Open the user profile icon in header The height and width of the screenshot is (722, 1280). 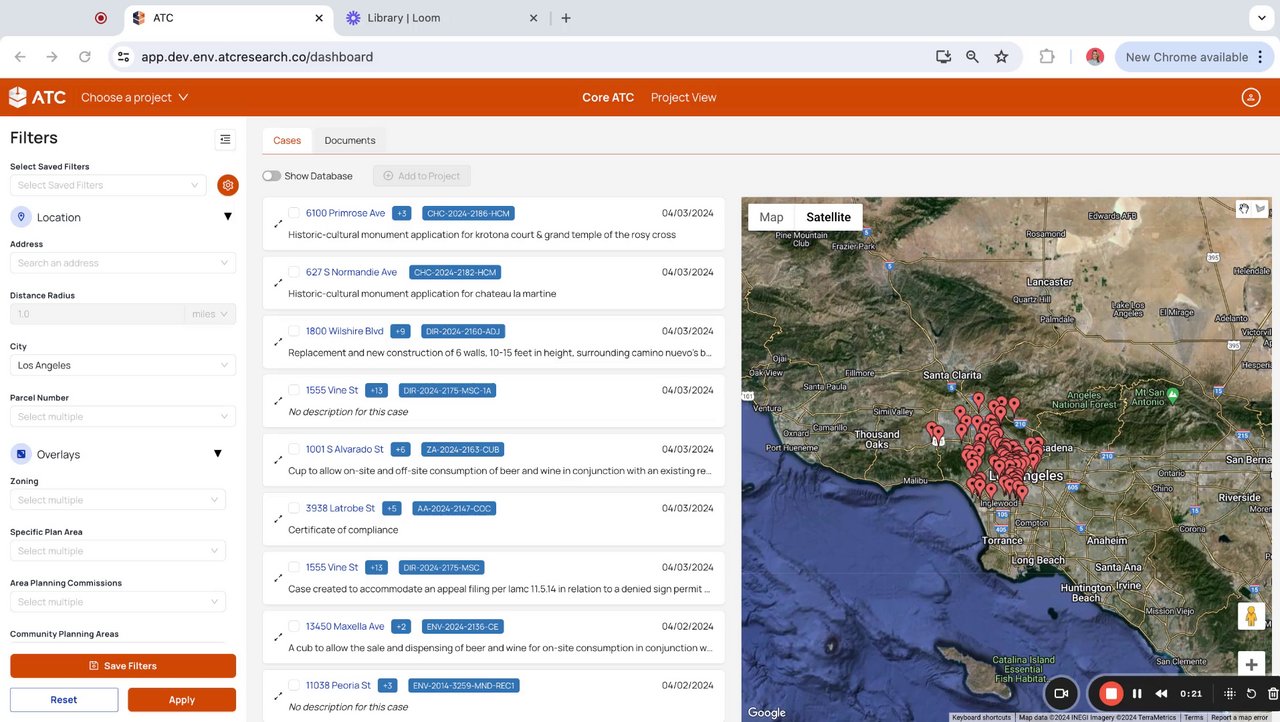(1250, 97)
